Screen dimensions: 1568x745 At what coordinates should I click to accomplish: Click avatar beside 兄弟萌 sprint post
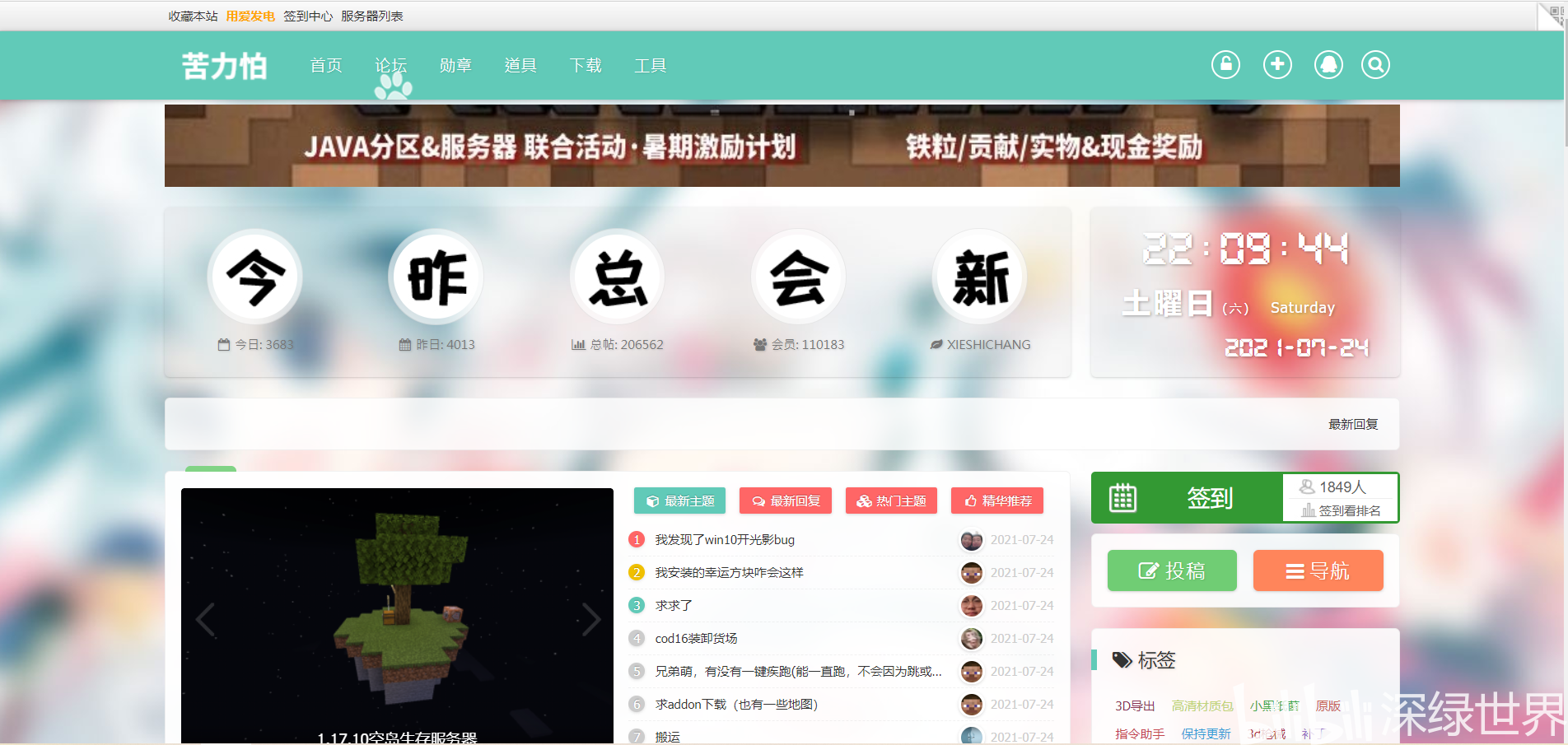pyautogui.click(x=972, y=672)
